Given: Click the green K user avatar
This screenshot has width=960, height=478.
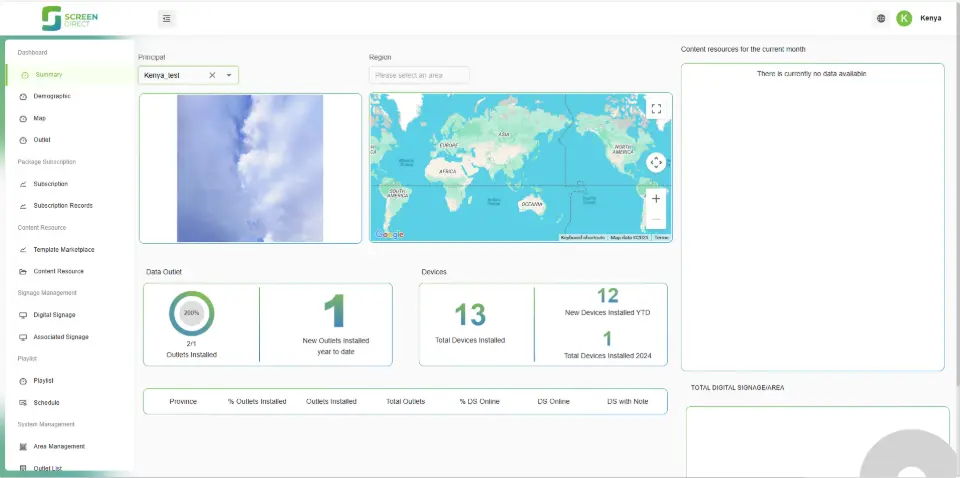Looking at the screenshot, I should [904, 18].
